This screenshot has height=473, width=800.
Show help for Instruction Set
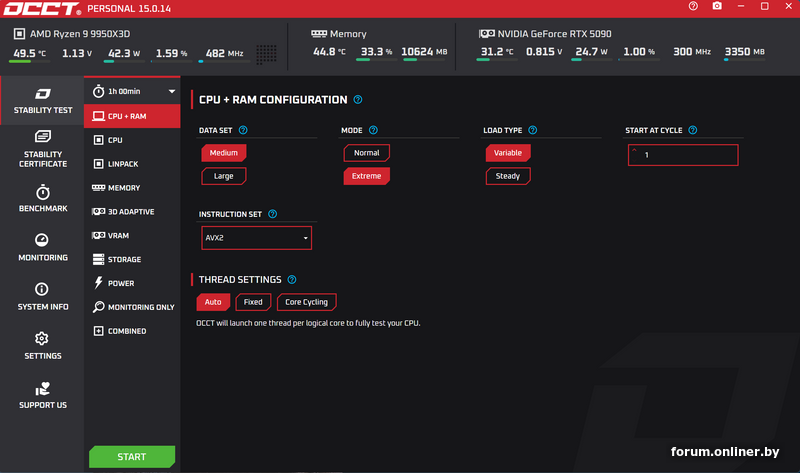[x=272, y=214]
